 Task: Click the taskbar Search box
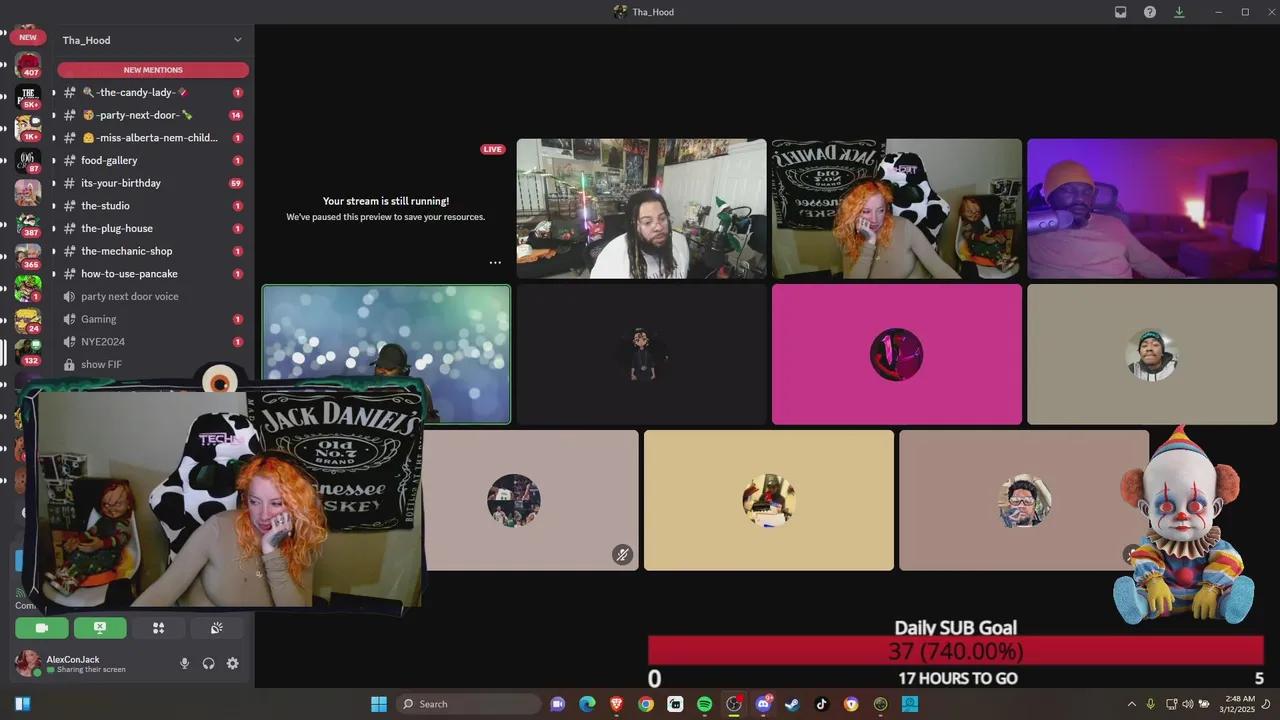468,704
